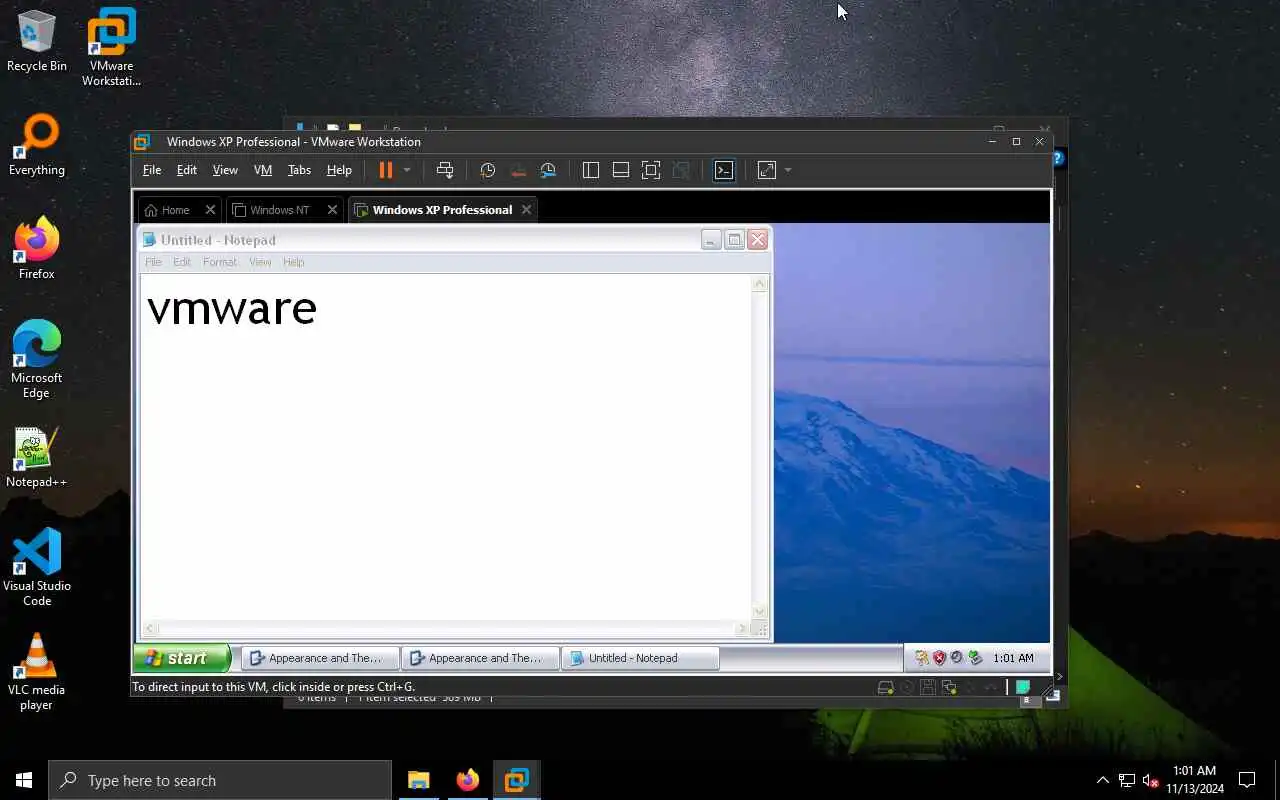The width and height of the screenshot is (1280, 800).
Task: Close the Windows XP Professional tab
Action: [526, 210]
